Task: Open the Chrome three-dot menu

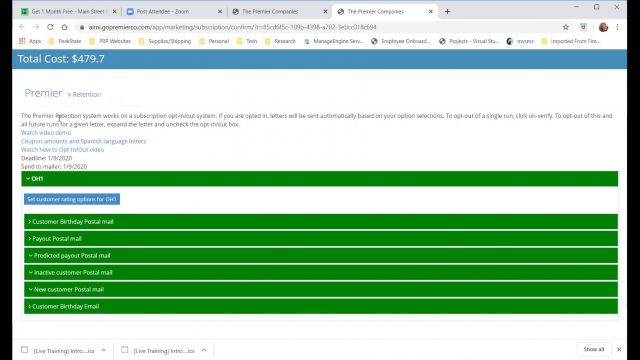Action: pyautogui.click(x=617, y=27)
